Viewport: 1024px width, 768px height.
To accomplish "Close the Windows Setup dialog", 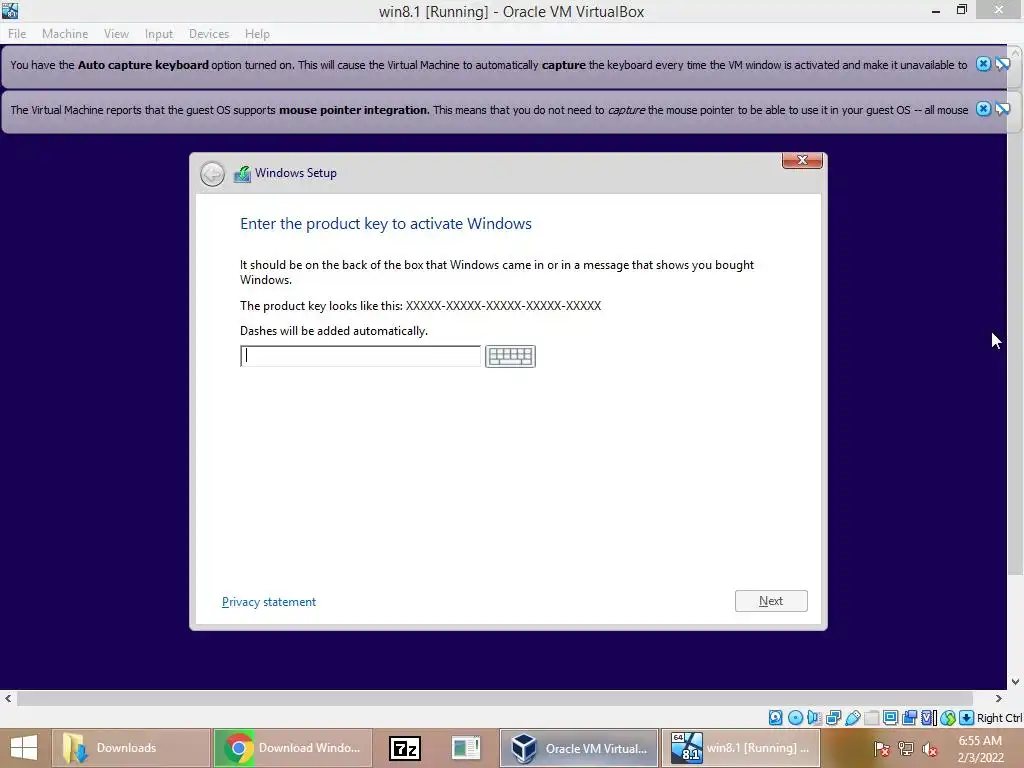I will tap(802, 160).
